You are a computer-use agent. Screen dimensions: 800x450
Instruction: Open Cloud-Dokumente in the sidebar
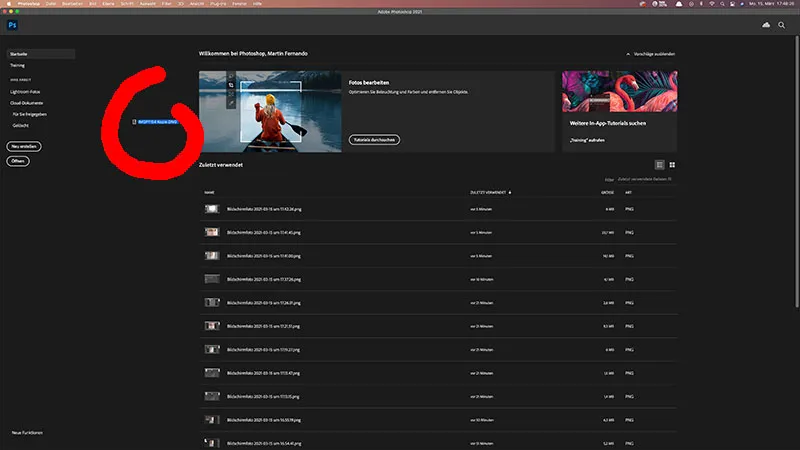27,103
